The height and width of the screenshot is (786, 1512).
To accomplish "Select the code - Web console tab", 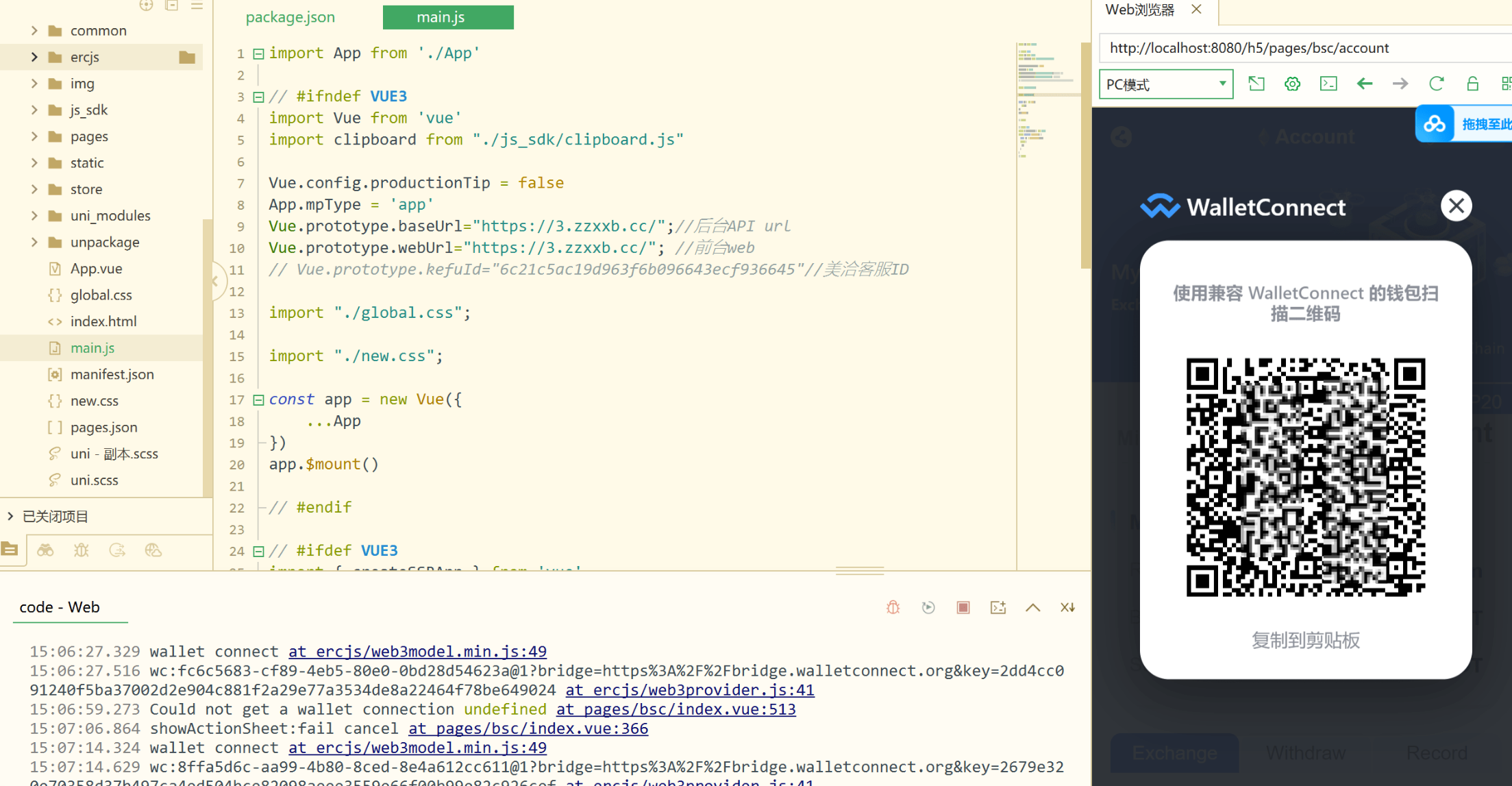I will pos(60,607).
